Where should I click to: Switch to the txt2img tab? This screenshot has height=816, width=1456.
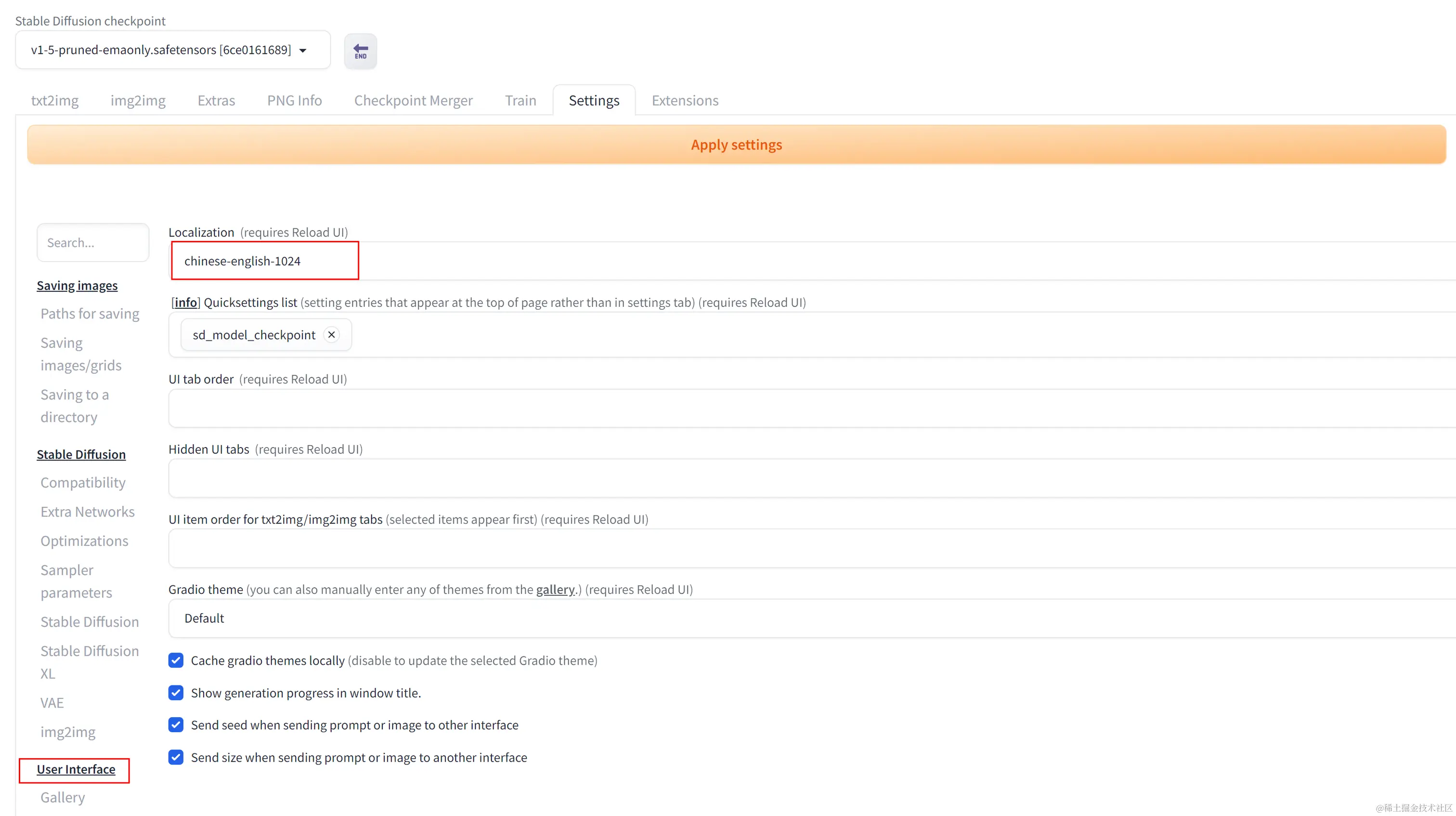pyautogui.click(x=55, y=101)
